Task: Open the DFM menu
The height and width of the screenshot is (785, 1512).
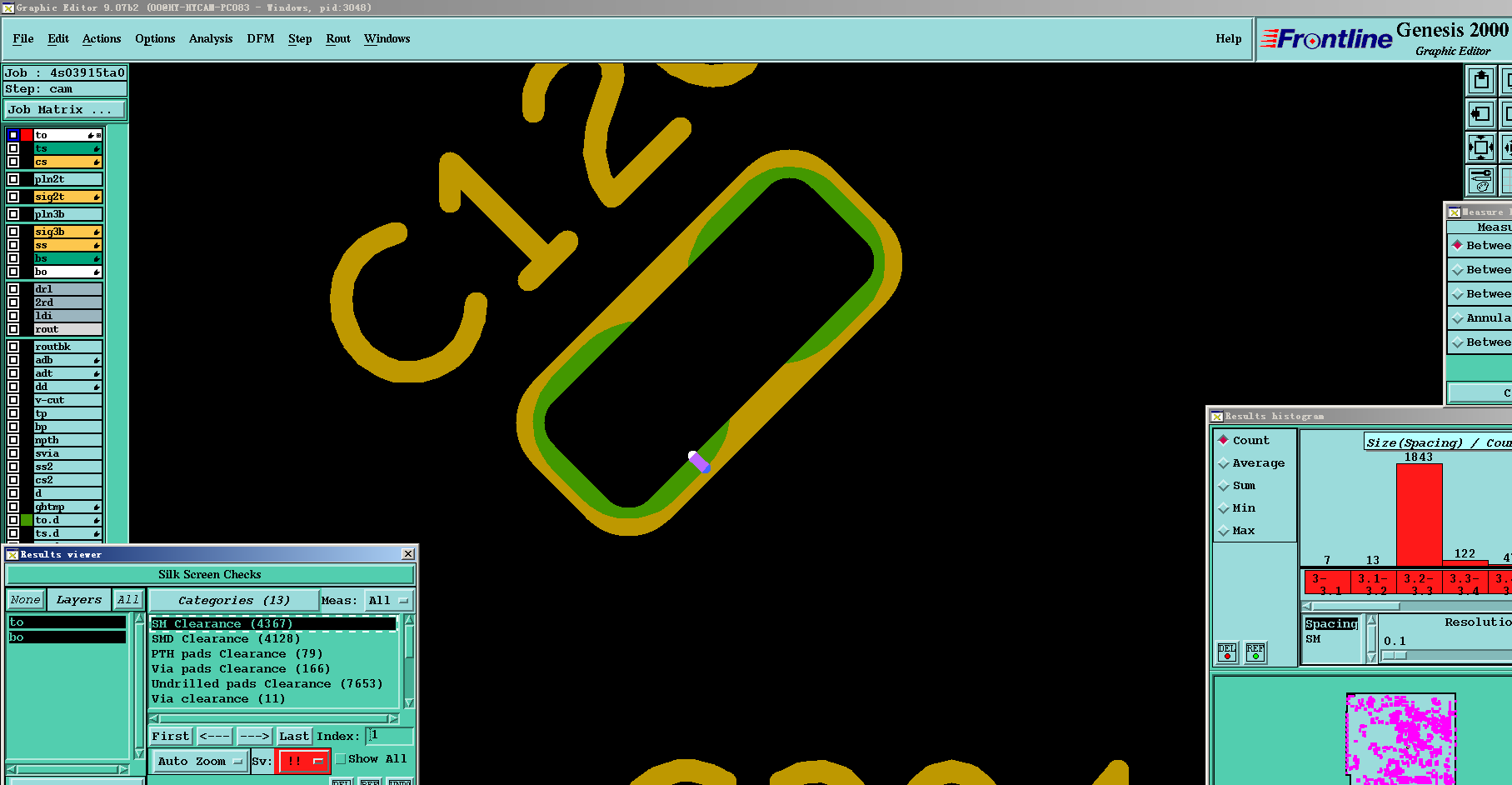Action: tap(261, 39)
